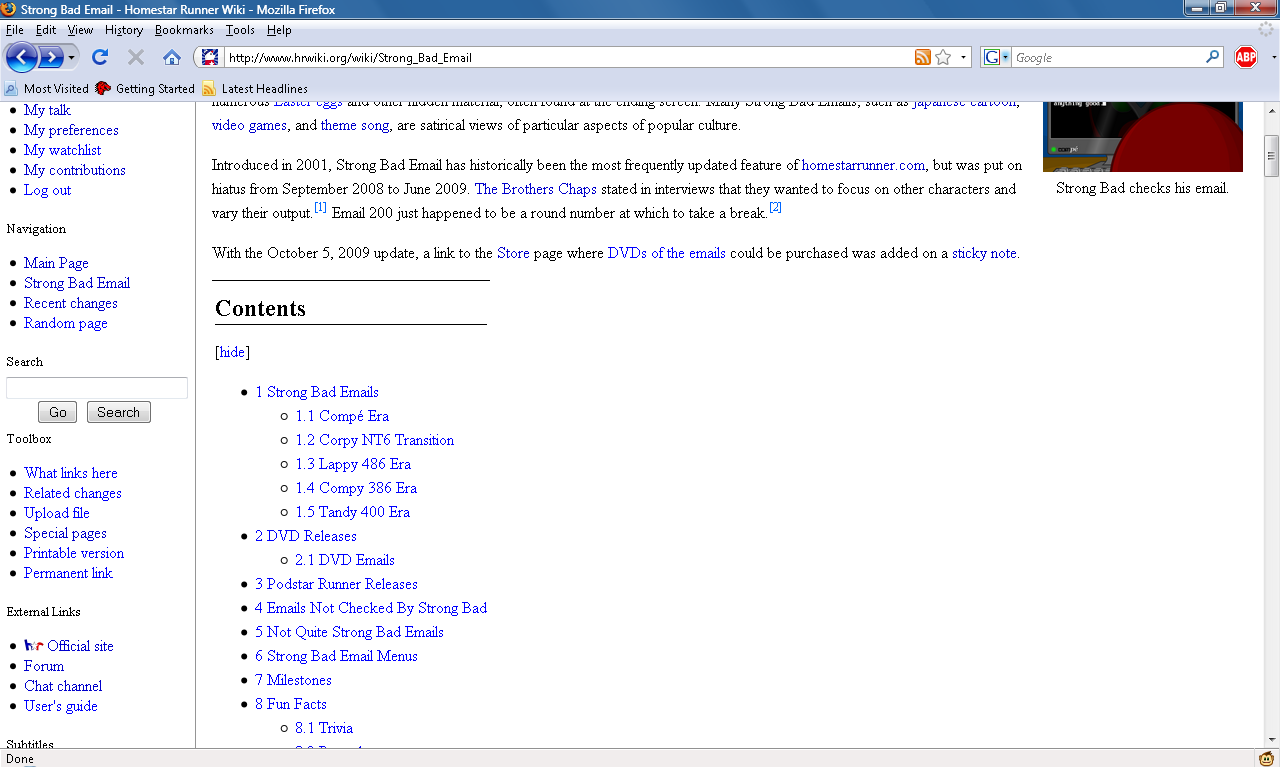This screenshot has height=767, width=1280.
Task: Open the sticky note link
Action: point(984,253)
